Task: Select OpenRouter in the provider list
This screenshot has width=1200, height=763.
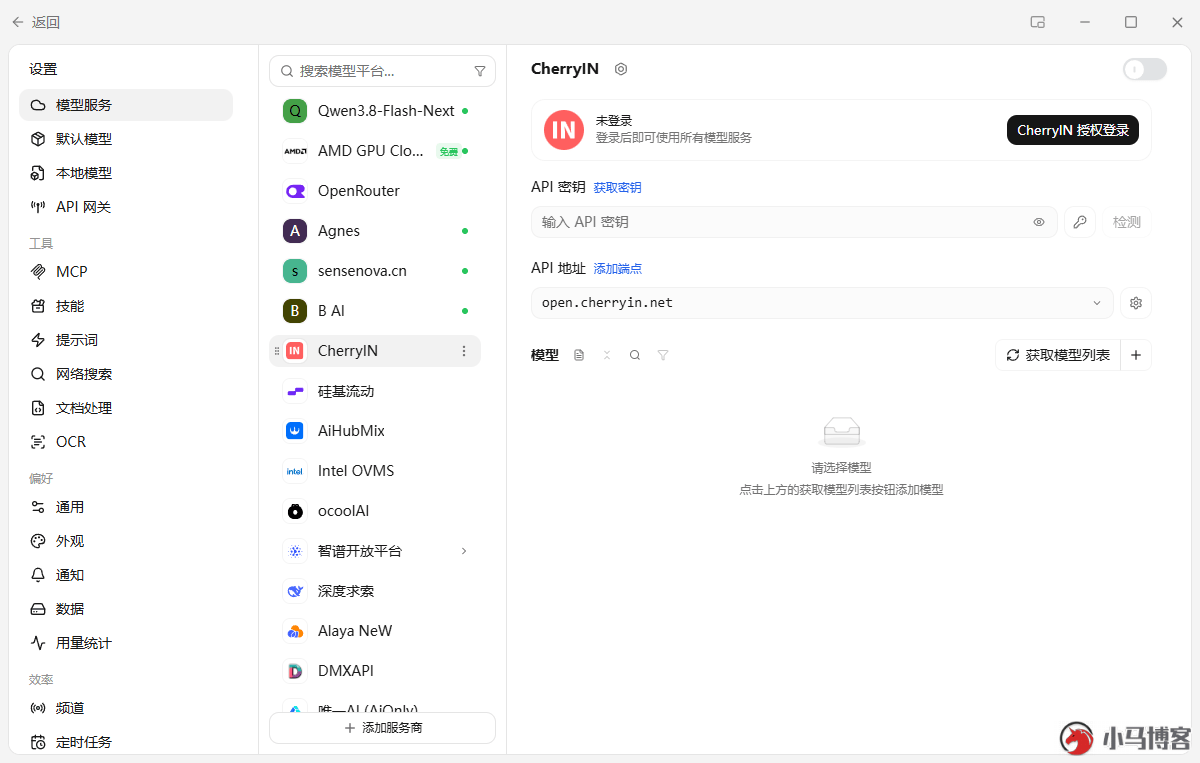Action: click(x=375, y=191)
